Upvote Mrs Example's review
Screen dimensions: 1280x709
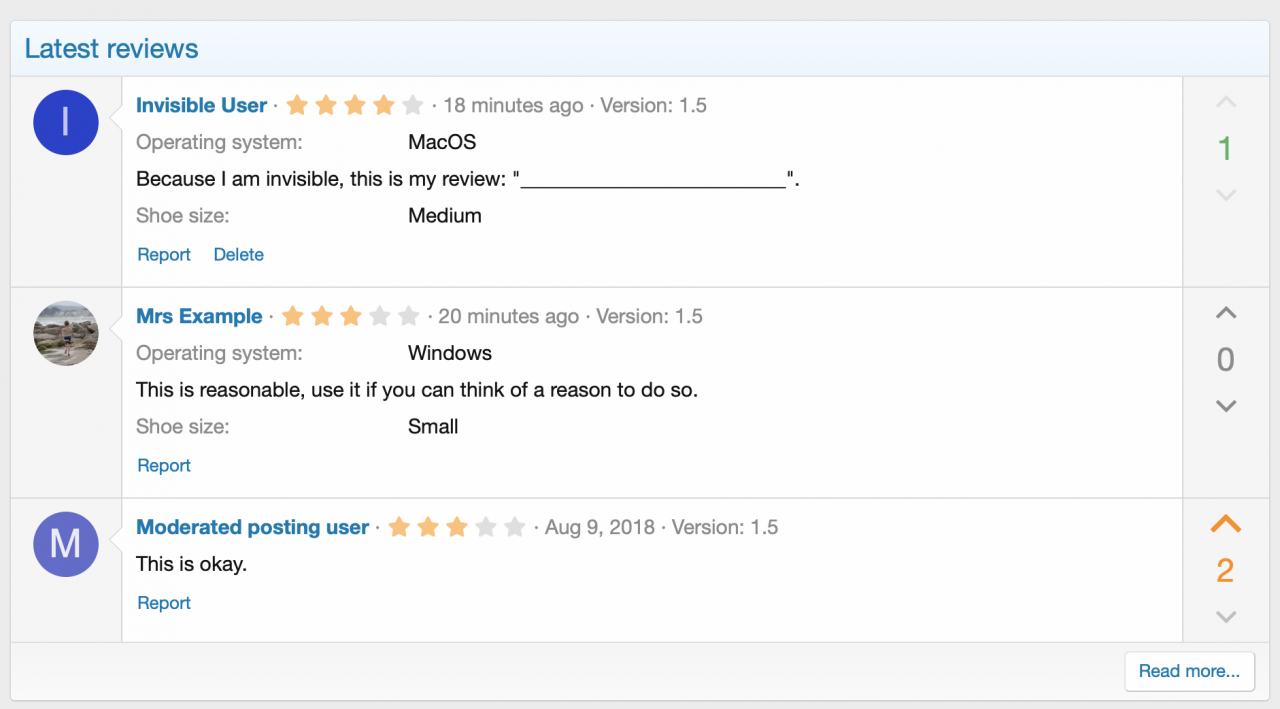(1225, 313)
